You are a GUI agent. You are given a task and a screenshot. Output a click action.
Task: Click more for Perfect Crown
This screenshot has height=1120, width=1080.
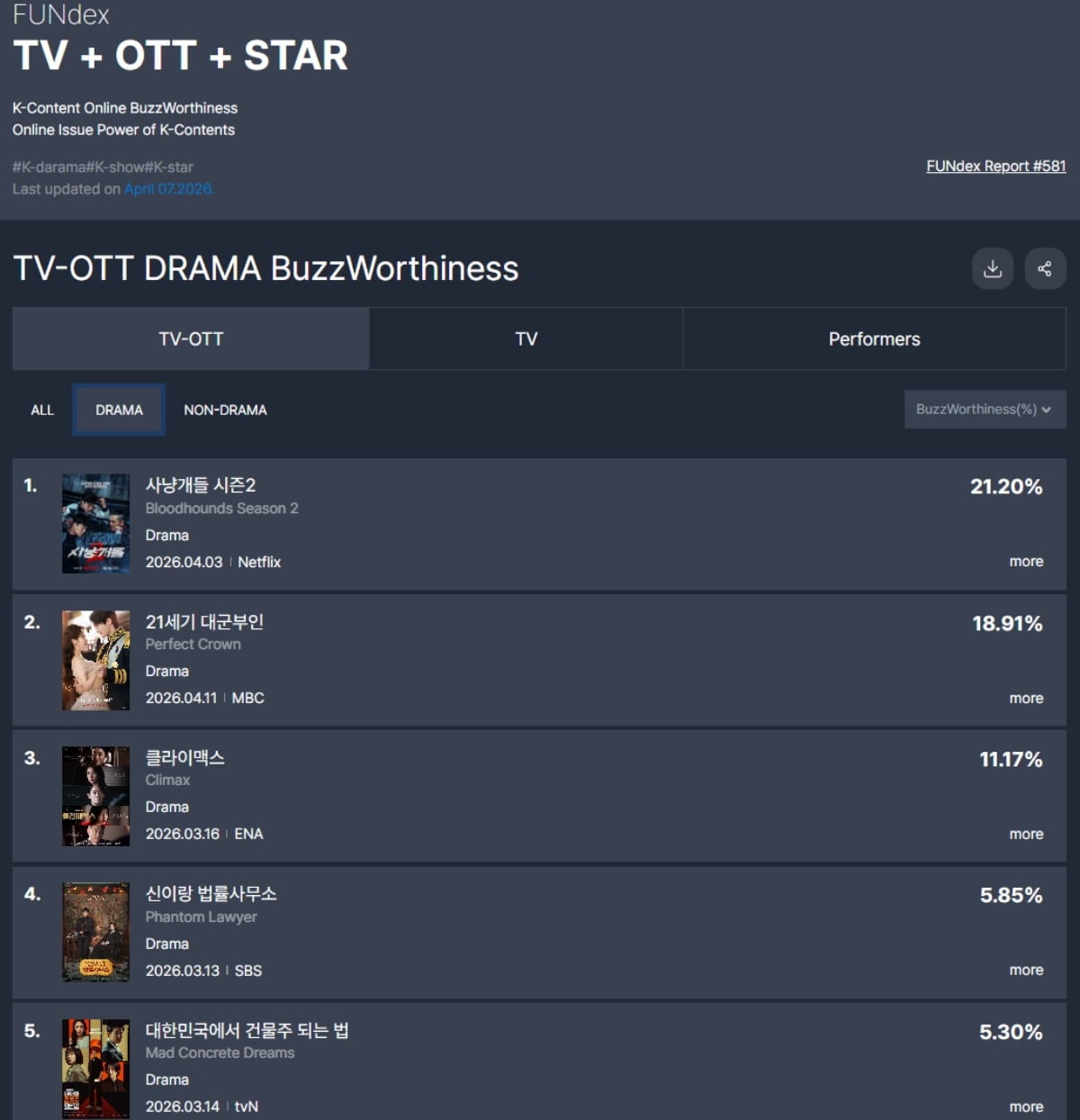[1025, 698]
